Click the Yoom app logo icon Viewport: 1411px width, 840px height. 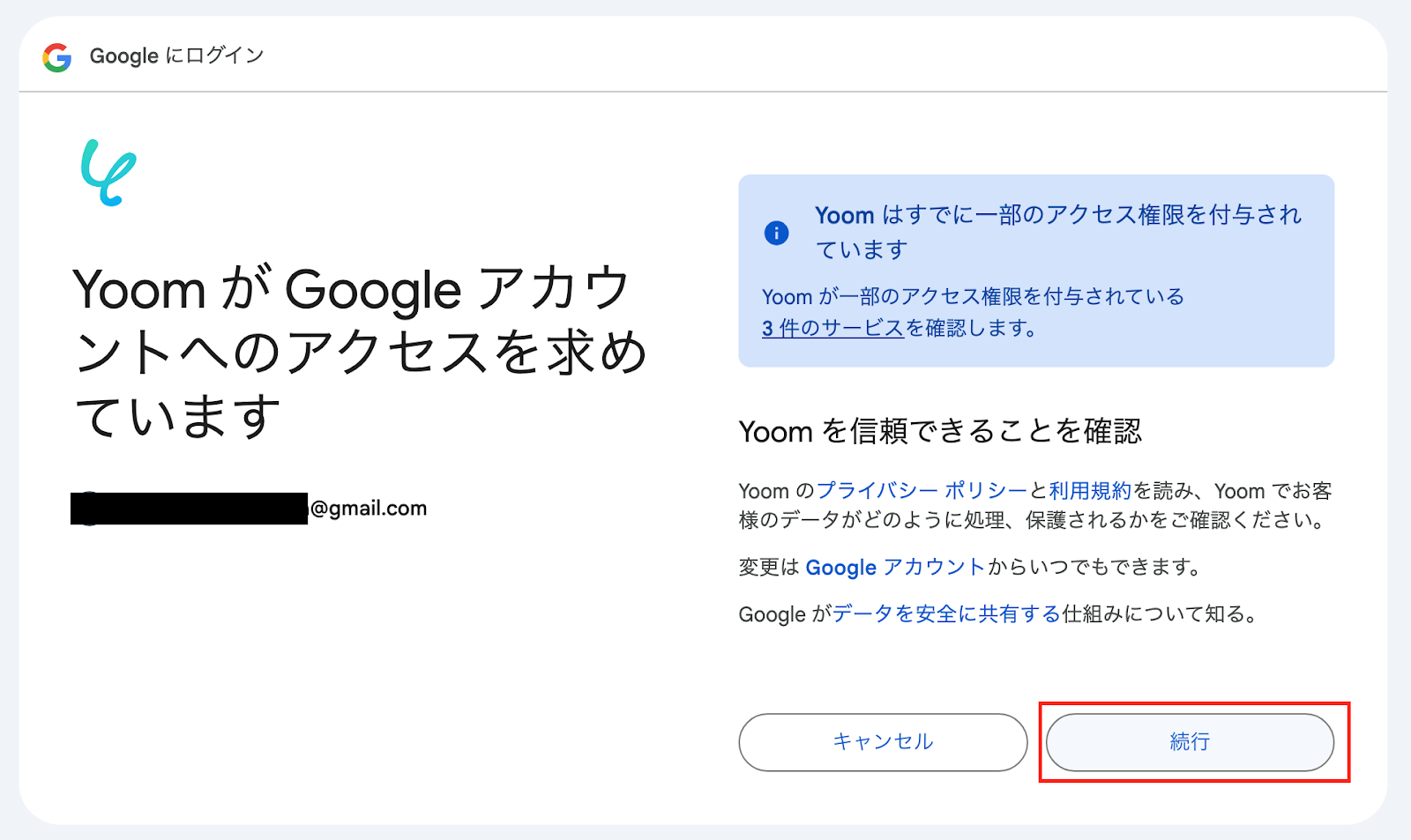click(108, 173)
